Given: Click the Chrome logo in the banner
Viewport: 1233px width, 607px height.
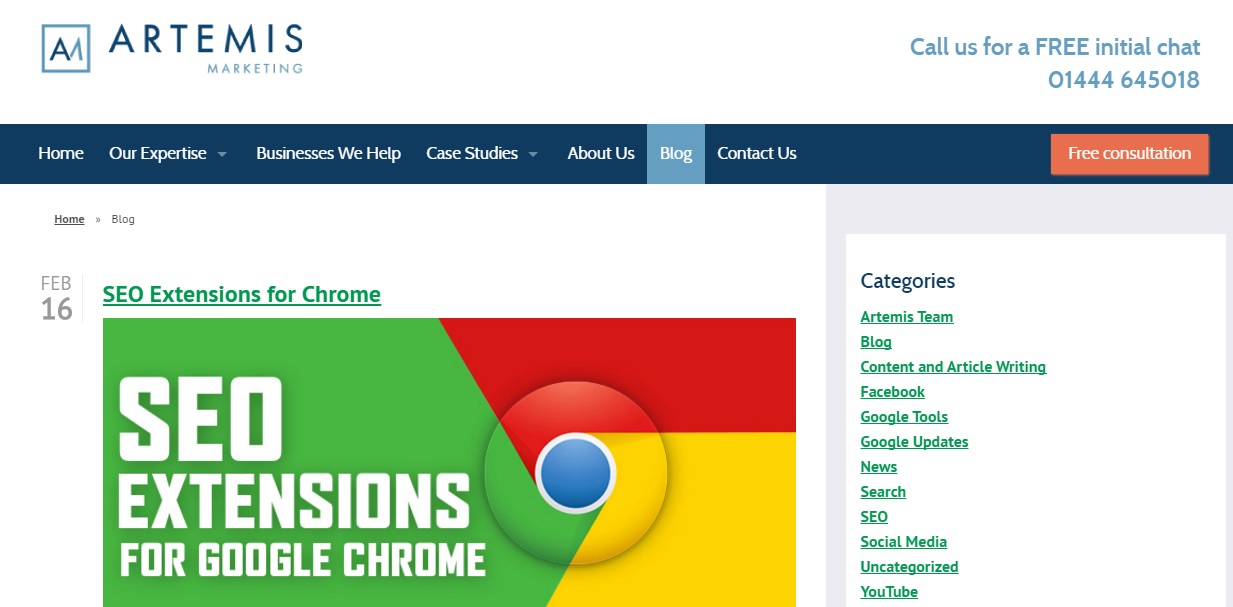Looking at the screenshot, I should 574,473.
